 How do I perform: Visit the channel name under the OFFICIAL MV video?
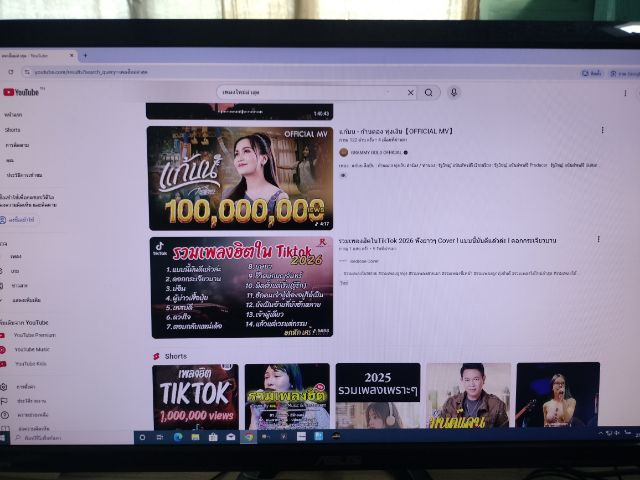pos(377,152)
